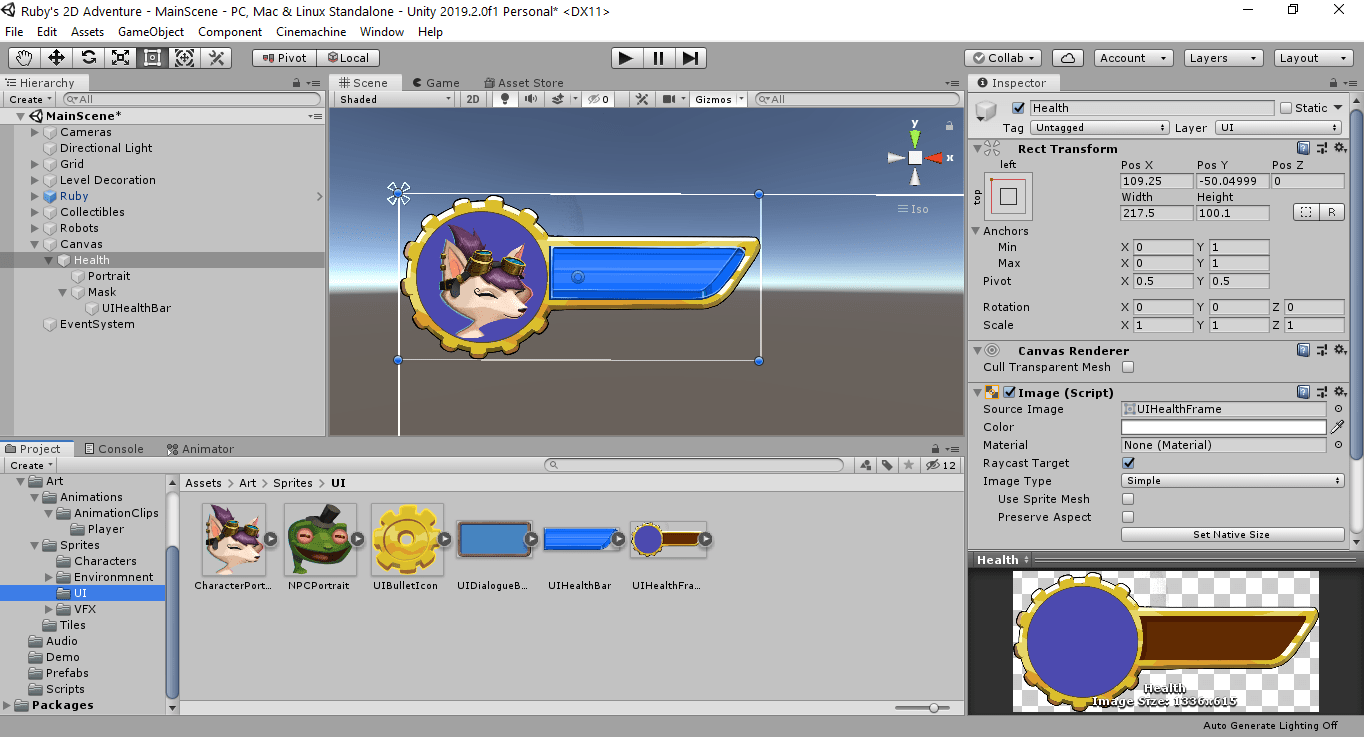The height and width of the screenshot is (737, 1364).
Task: Click the Play button
Action: [x=626, y=58]
